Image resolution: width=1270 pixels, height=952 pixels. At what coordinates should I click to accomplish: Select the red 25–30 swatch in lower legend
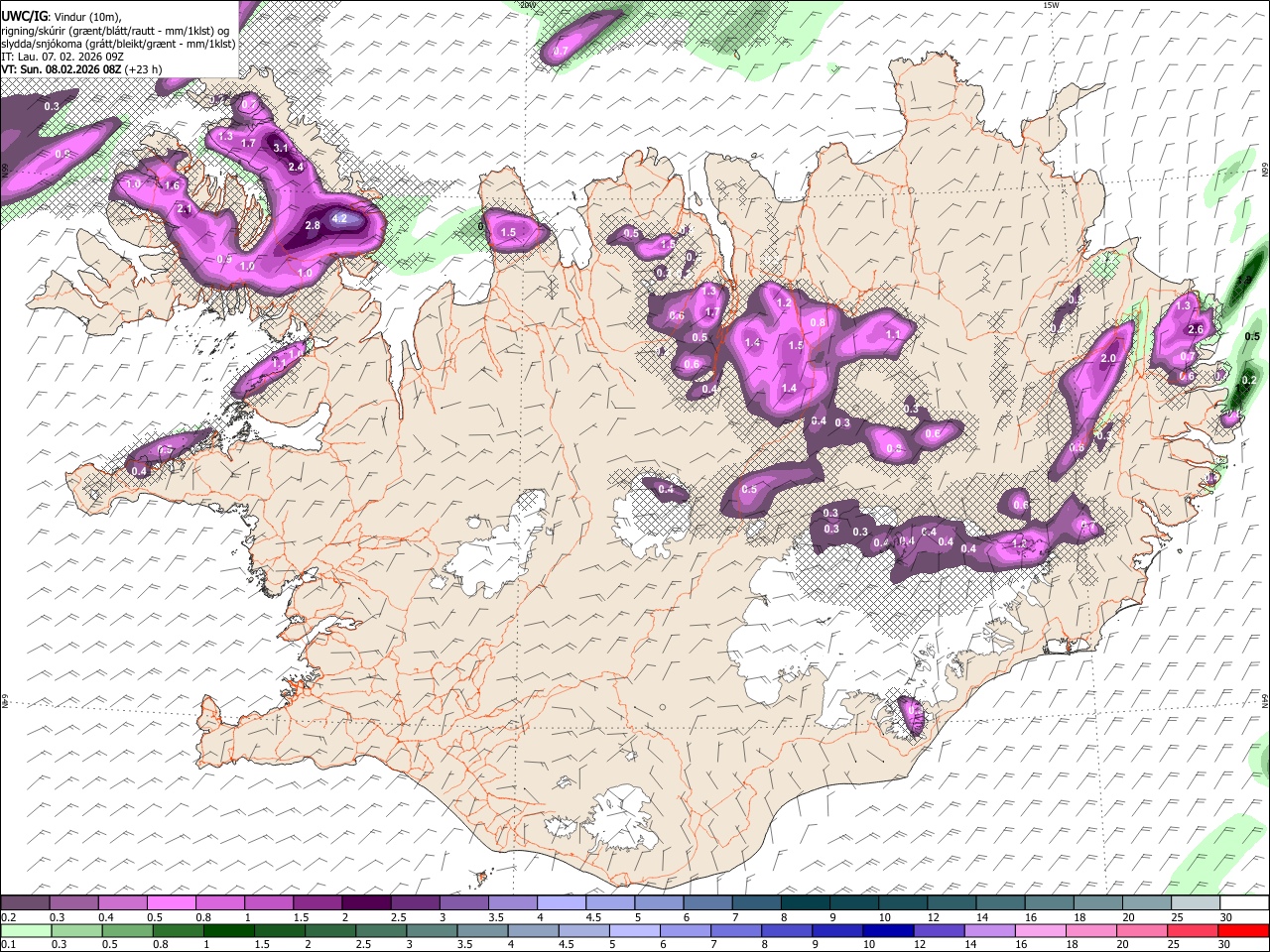click(1192, 930)
